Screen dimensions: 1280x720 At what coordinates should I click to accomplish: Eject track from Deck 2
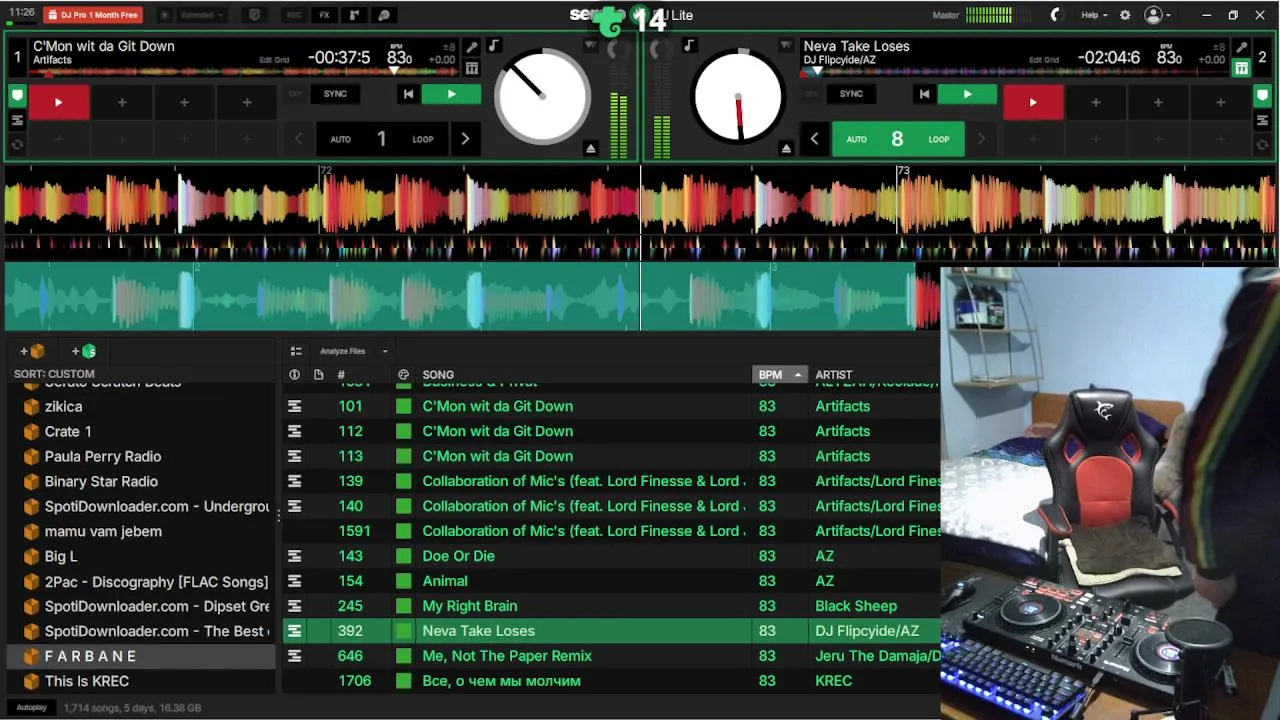pos(786,148)
